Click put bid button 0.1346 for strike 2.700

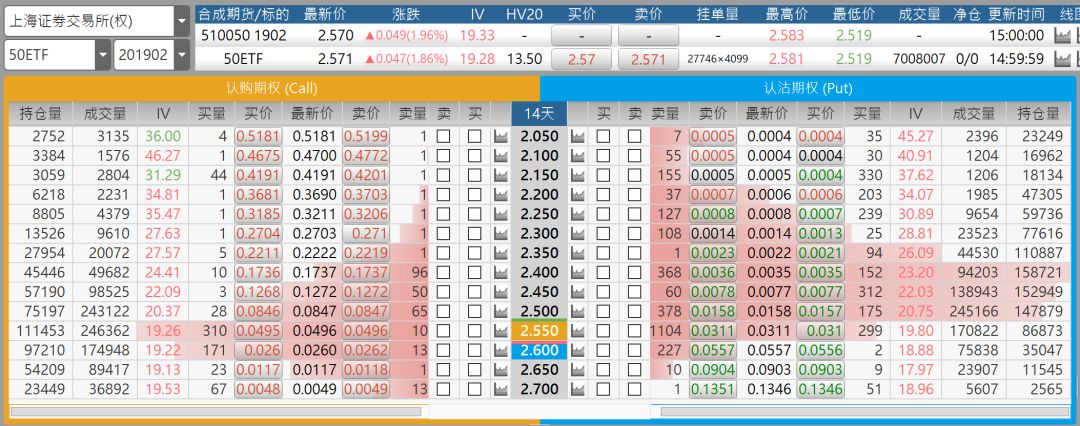(820, 389)
